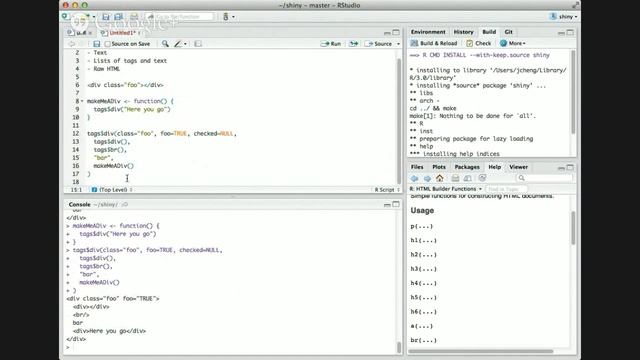Click the help pane horizontal scrollbar
This screenshot has height=360, width=640.
pos(481,351)
